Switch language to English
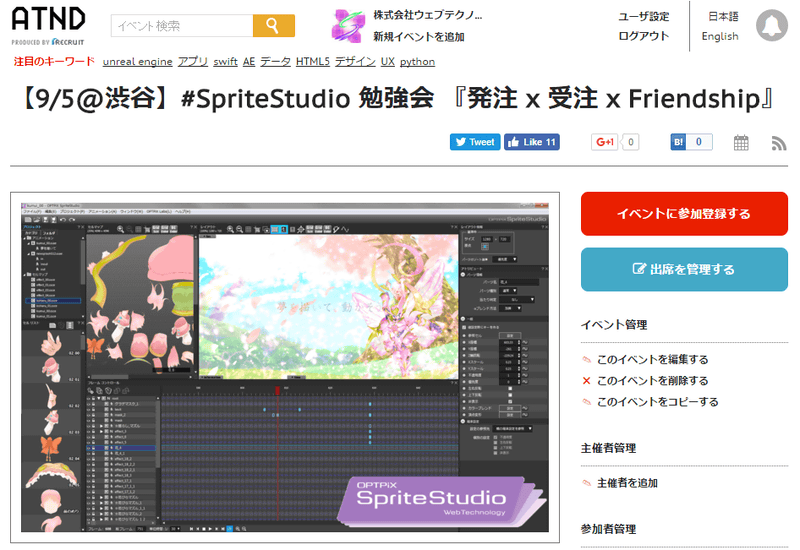Image resolution: width=800 pixels, height=550 pixels. pyautogui.click(x=720, y=36)
